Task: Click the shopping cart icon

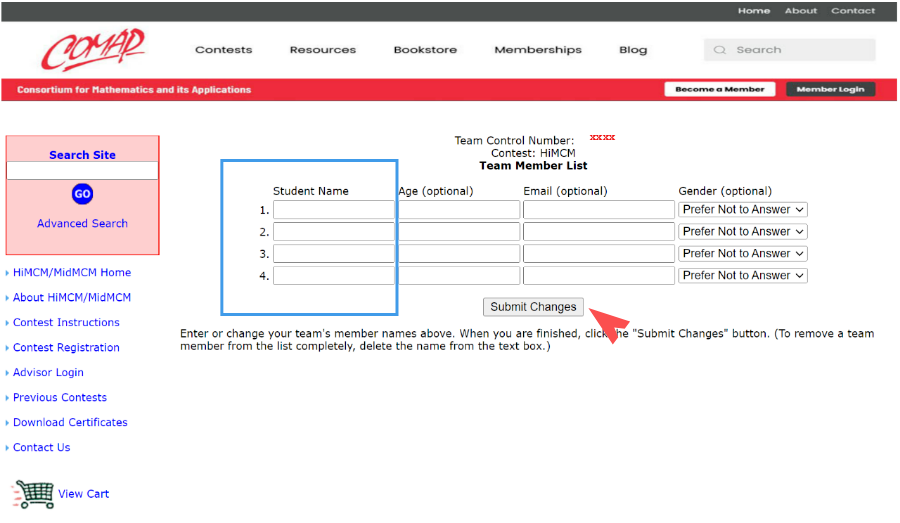Action: [x=33, y=494]
